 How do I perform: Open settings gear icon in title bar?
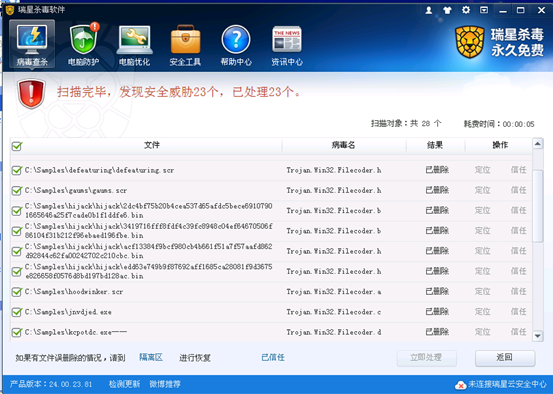point(466,10)
